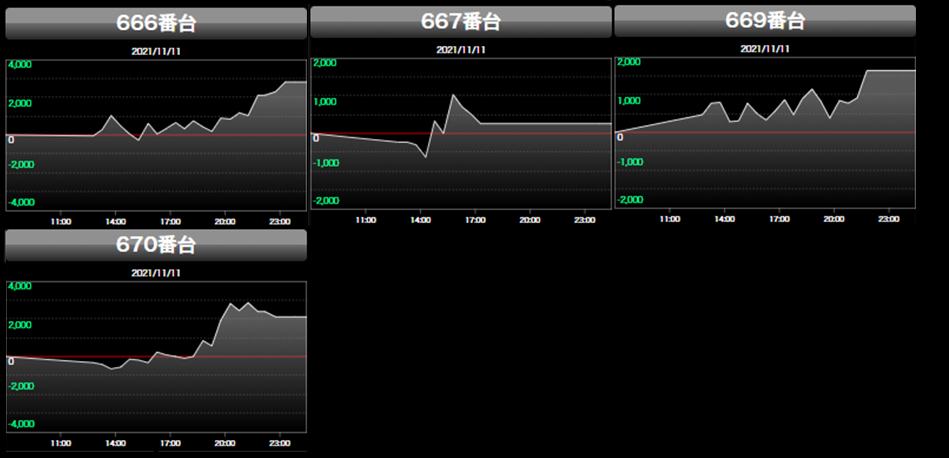Click the 2,000 axis label on 669番台 chart
Image resolution: width=949 pixels, height=458 pixels.
(x=628, y=62)
